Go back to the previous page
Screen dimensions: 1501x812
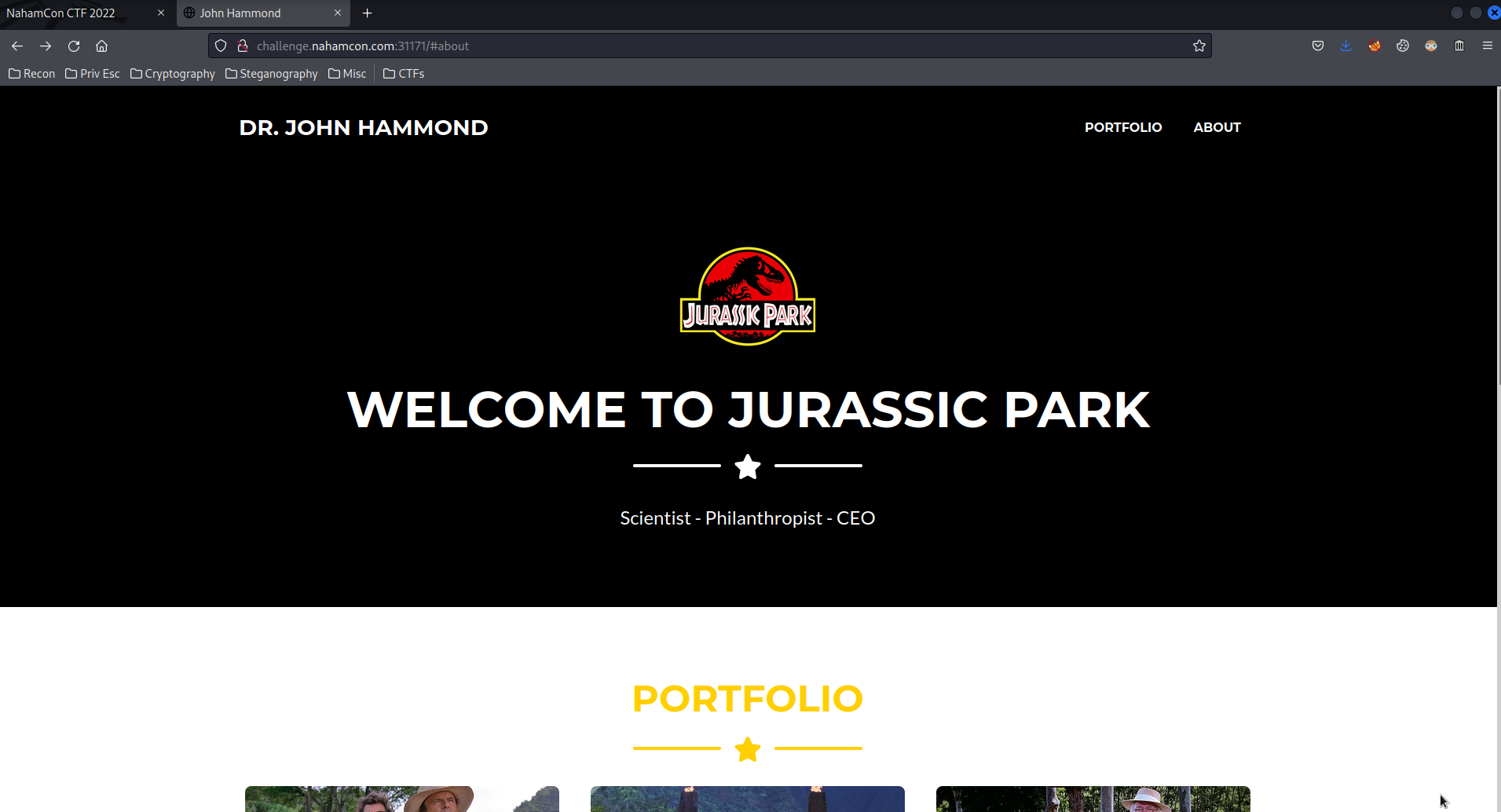17,46
